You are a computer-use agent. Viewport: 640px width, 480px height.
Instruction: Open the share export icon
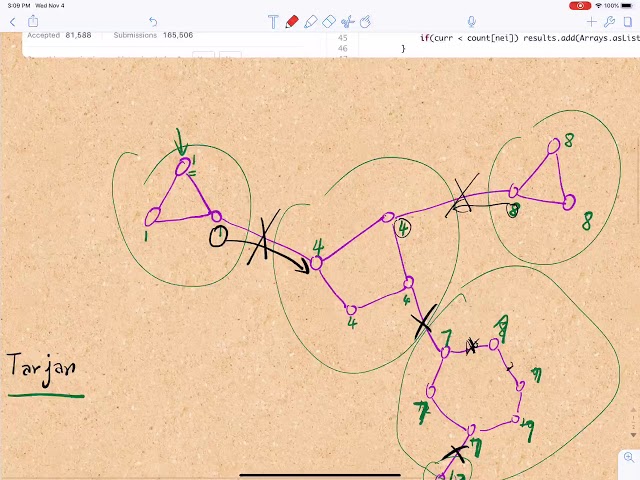(x=33, y=21)
